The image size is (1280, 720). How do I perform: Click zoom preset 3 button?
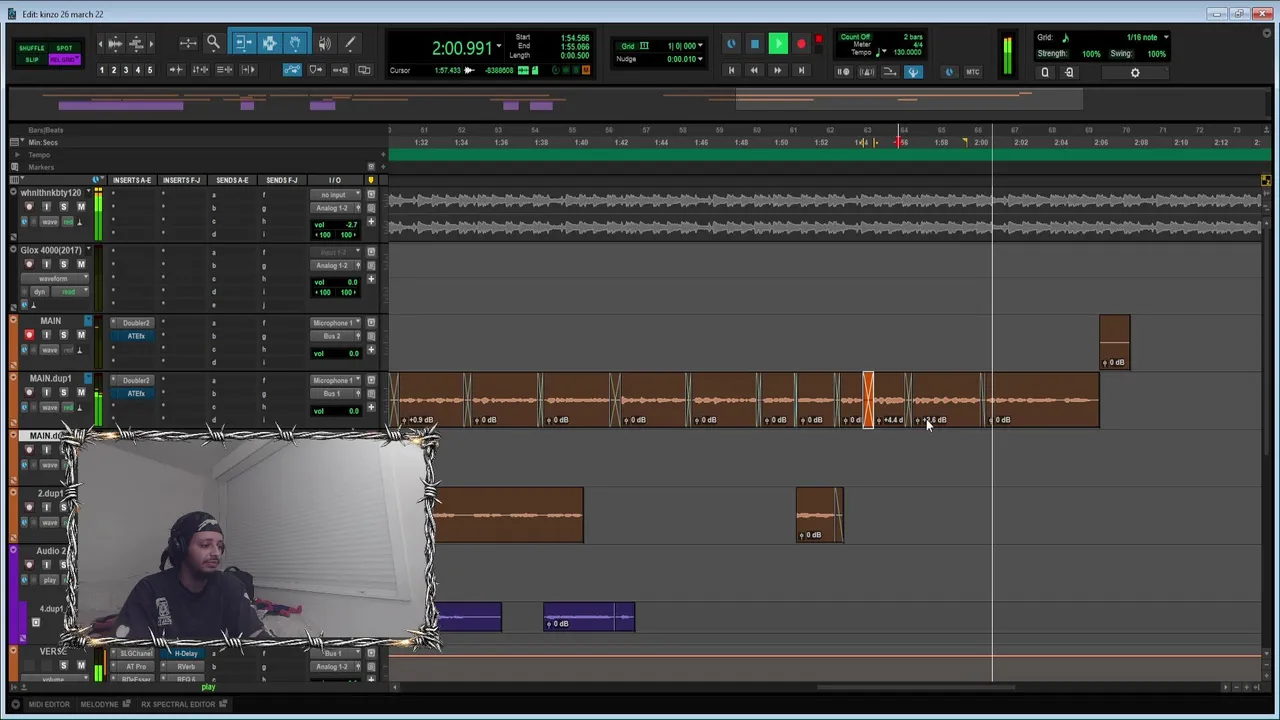click(125, 70)
